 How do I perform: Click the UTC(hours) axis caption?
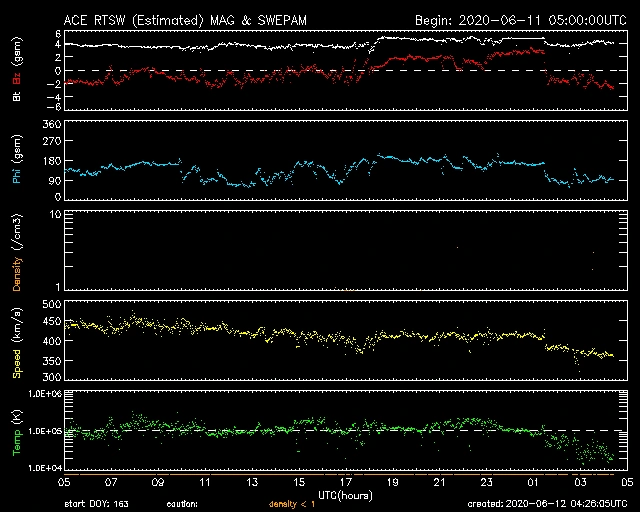(x=345, y=494)
